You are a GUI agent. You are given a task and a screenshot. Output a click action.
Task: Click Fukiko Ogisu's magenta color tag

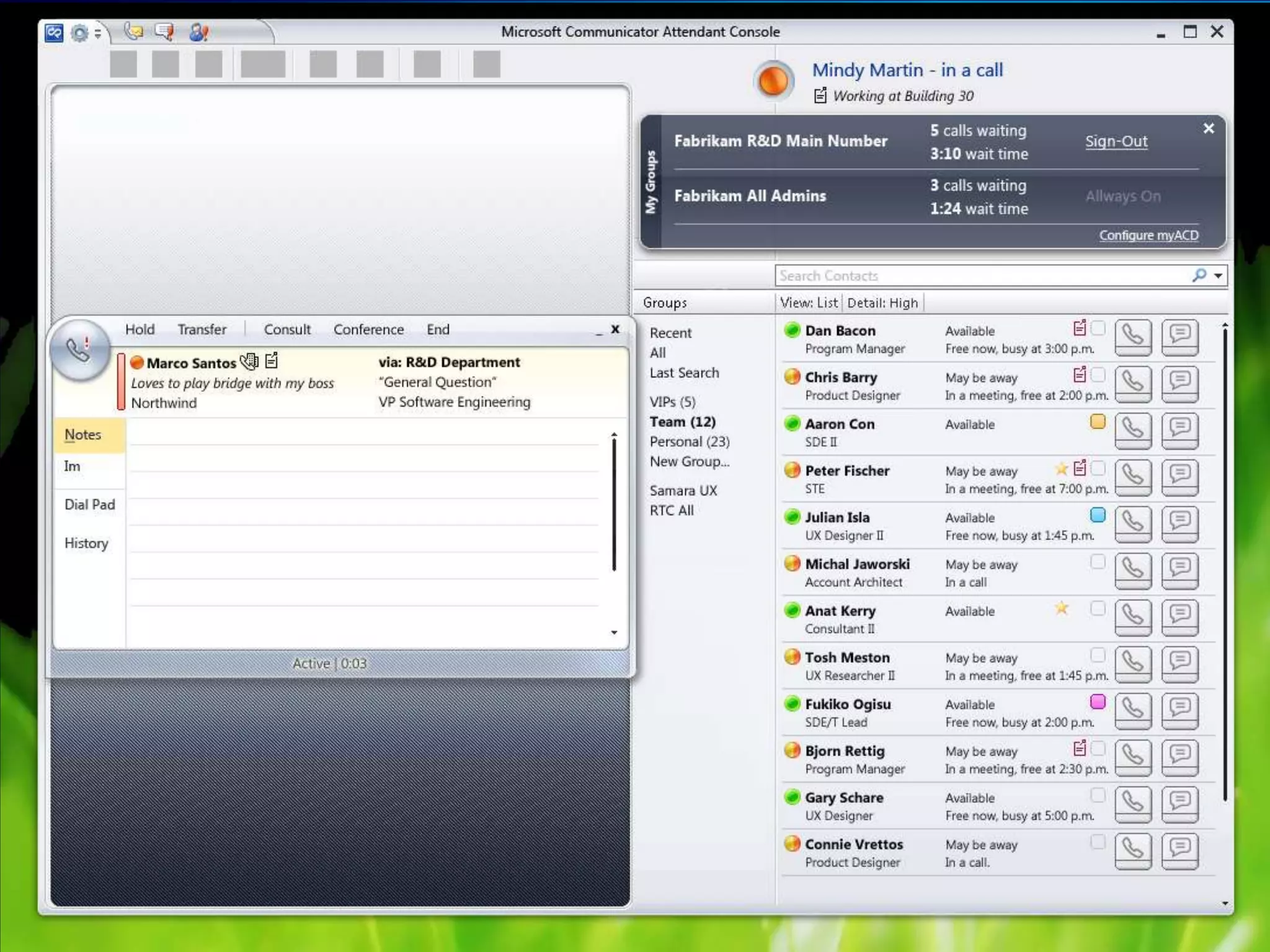pos(1098,702)
